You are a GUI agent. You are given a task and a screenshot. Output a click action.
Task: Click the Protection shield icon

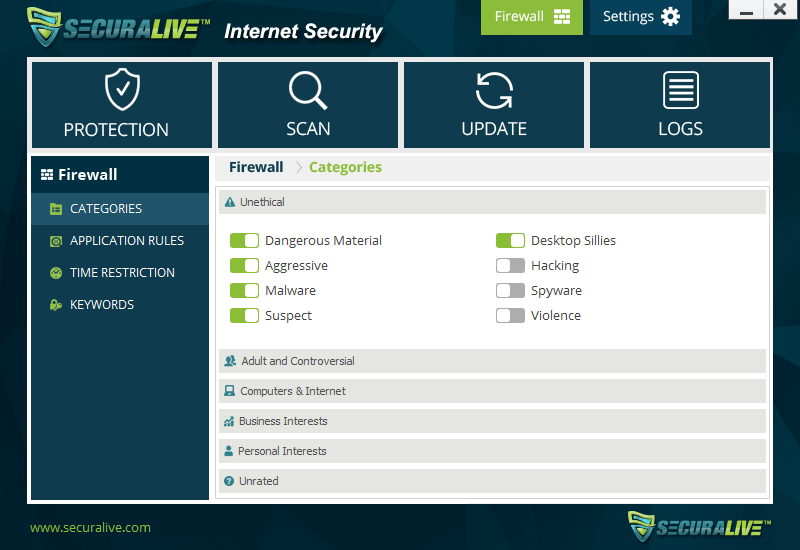coord(122,89)
